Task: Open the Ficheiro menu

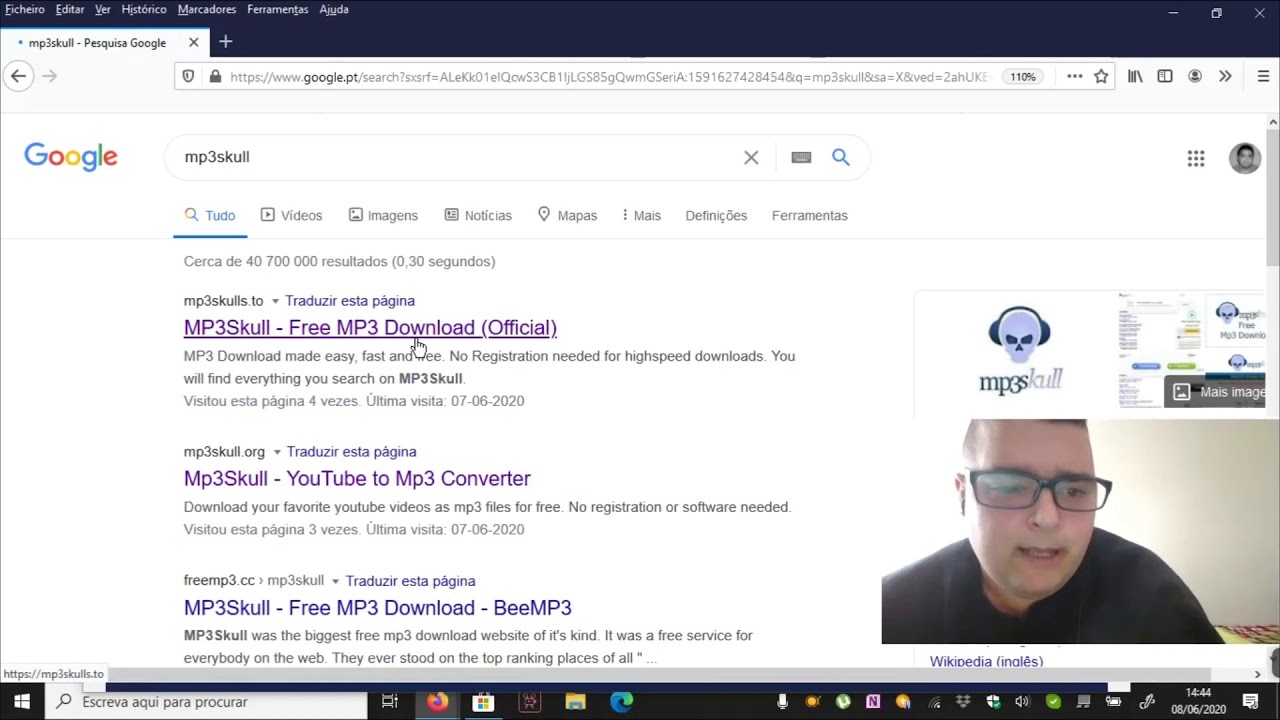Action: point(25,9)
